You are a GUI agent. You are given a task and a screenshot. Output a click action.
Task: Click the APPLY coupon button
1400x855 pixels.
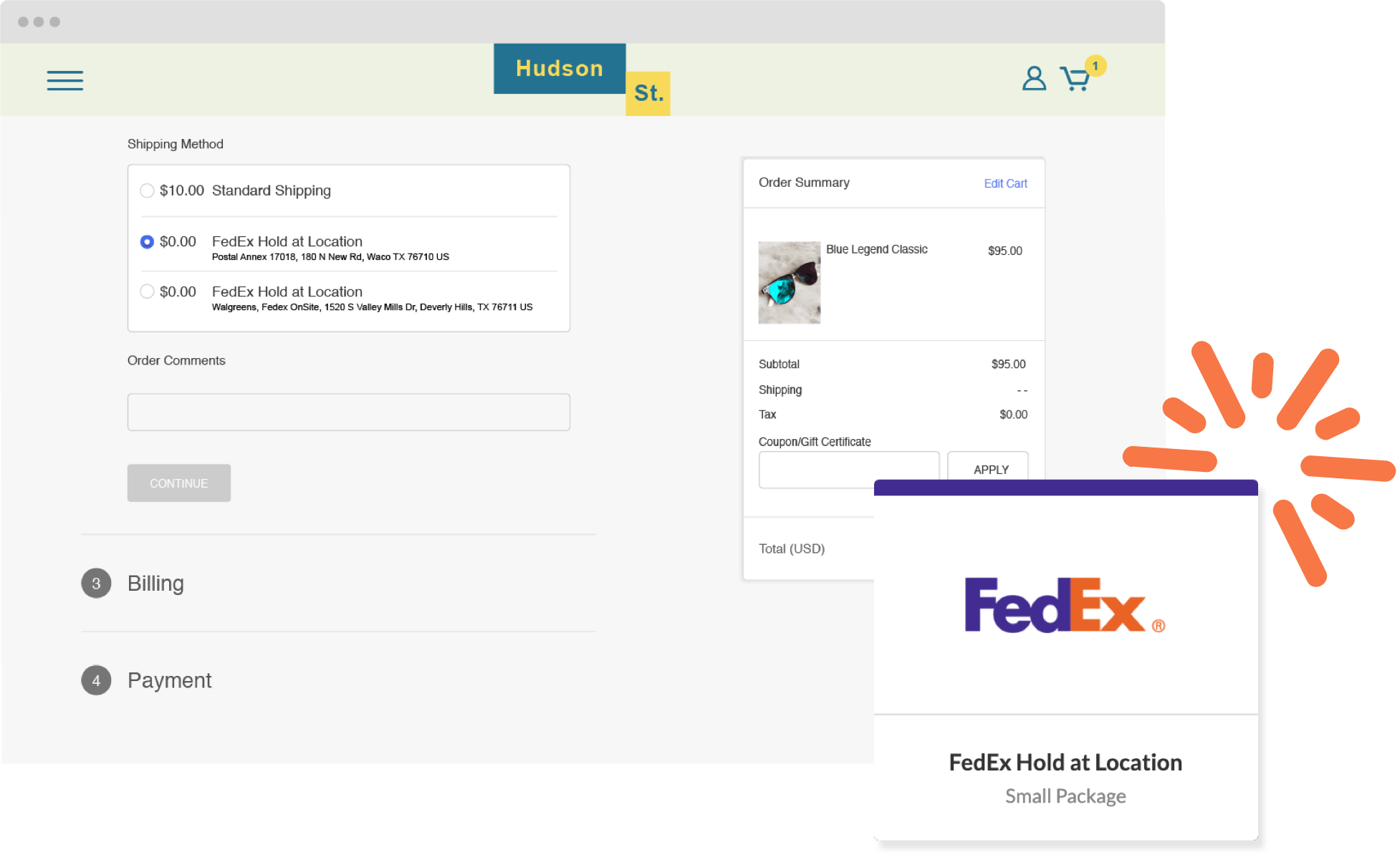(989, 468)
